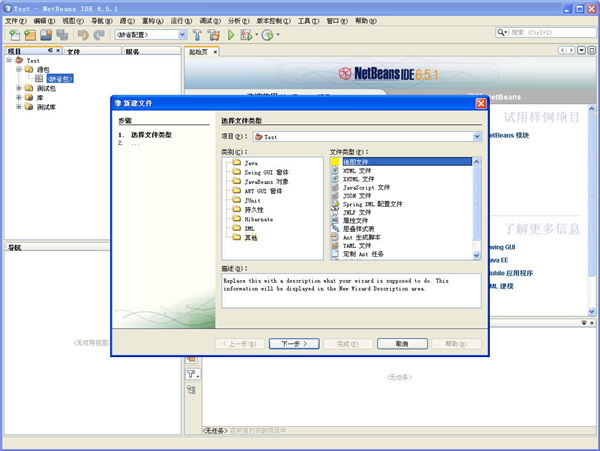
Task: Open the 文件(F) menu
Action: click(16, 21)
